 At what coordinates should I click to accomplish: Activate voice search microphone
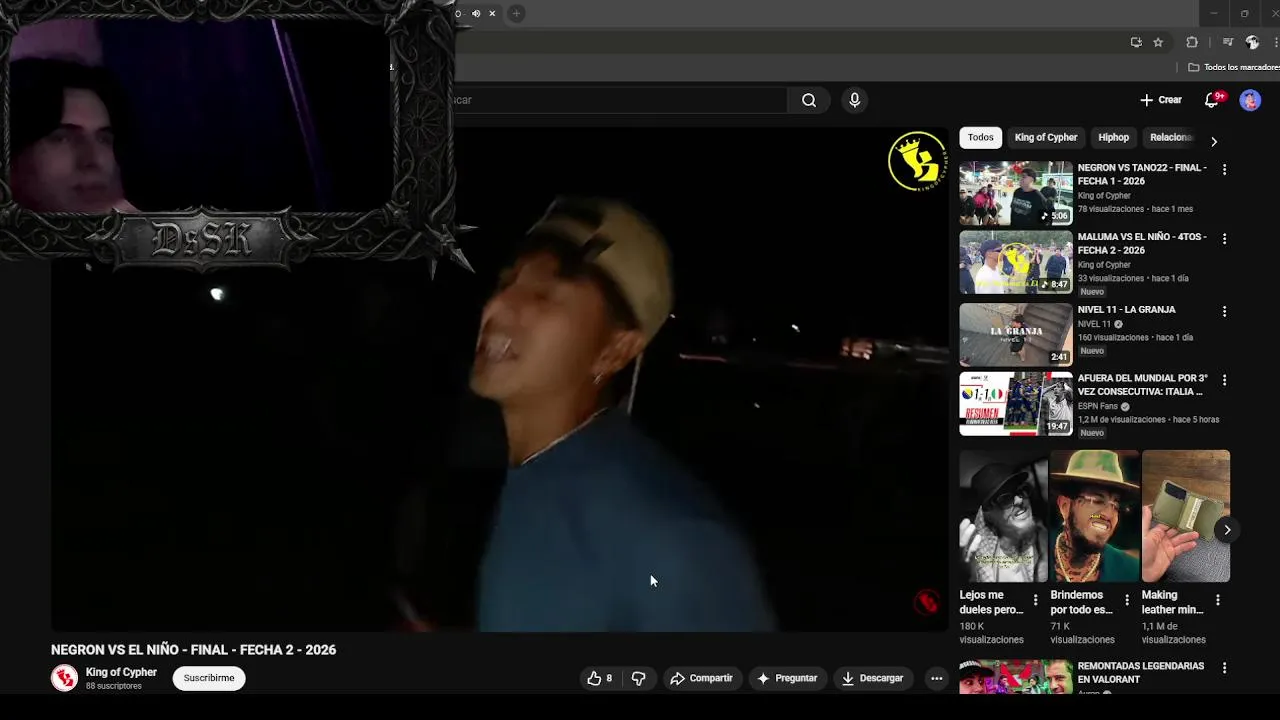(x=854, y=100)
